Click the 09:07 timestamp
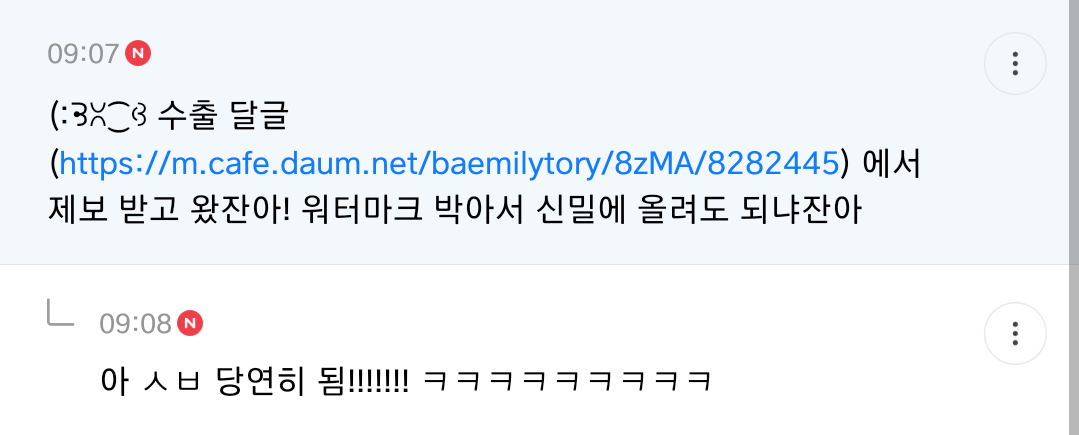 coord(83,54)
